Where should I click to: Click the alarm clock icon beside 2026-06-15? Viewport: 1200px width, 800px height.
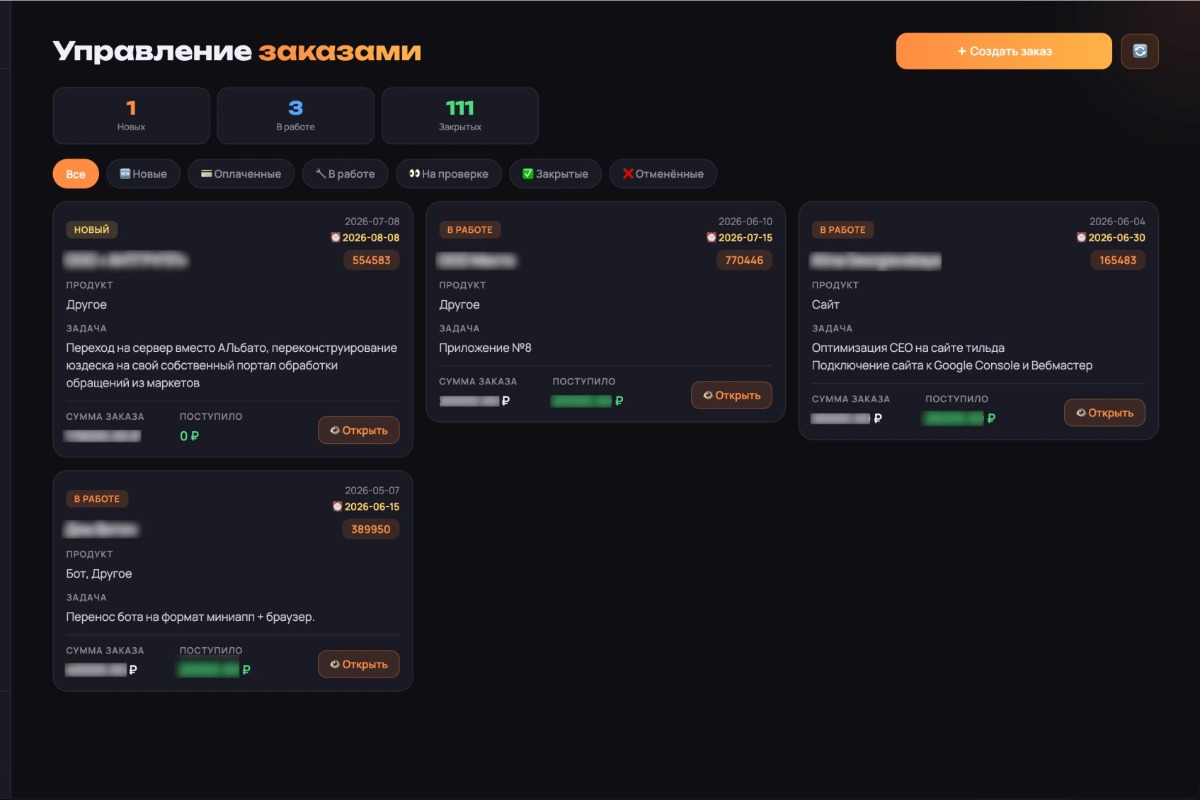(337, 507)
